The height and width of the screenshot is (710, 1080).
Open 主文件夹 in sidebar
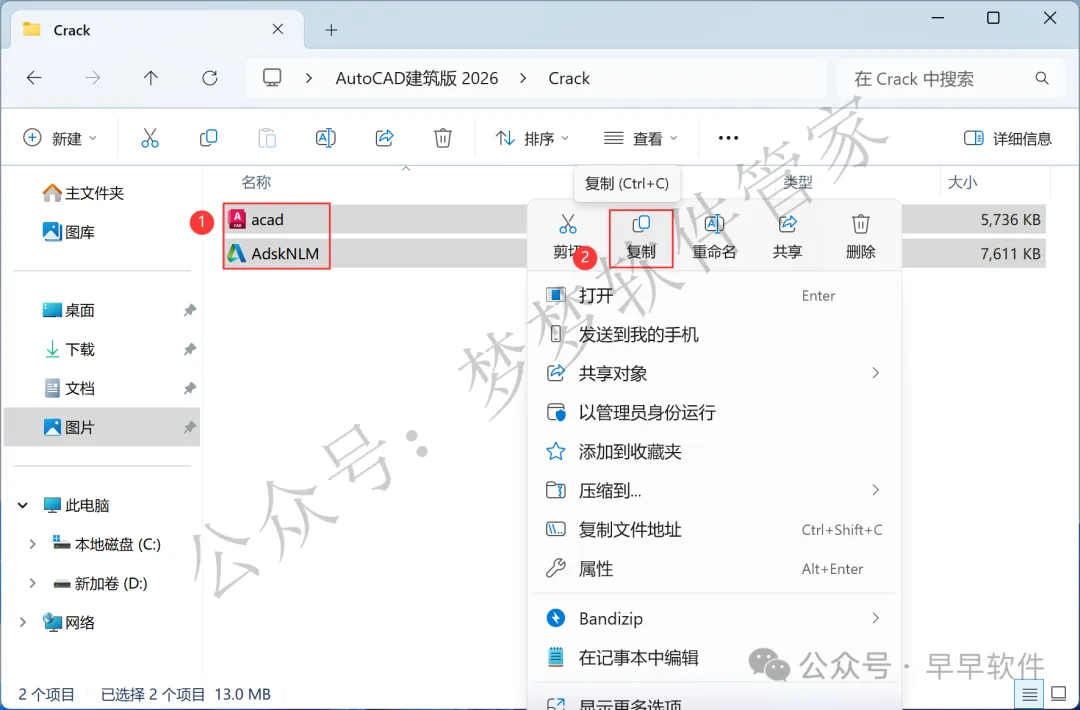[83, 194]
